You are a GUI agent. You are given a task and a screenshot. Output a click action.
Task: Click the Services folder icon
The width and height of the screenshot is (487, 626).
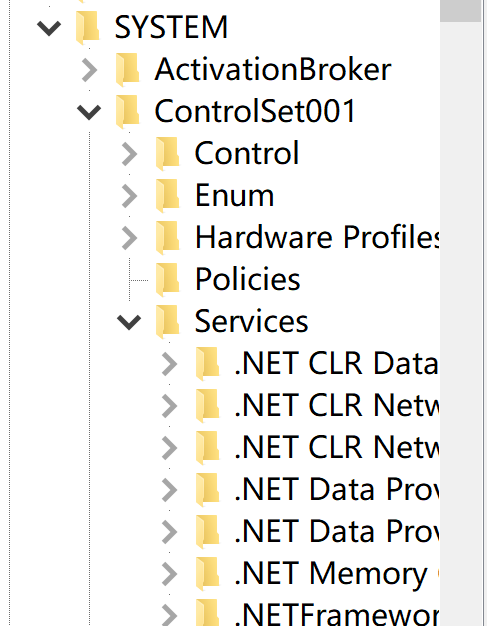[x=168, y=321]
